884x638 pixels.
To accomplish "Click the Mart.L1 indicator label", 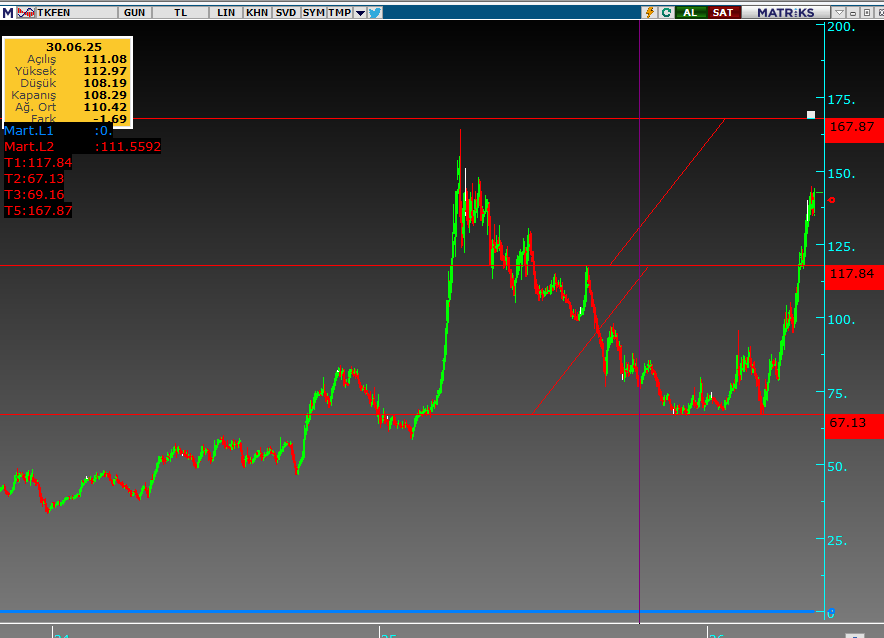I will click(29, 131).
